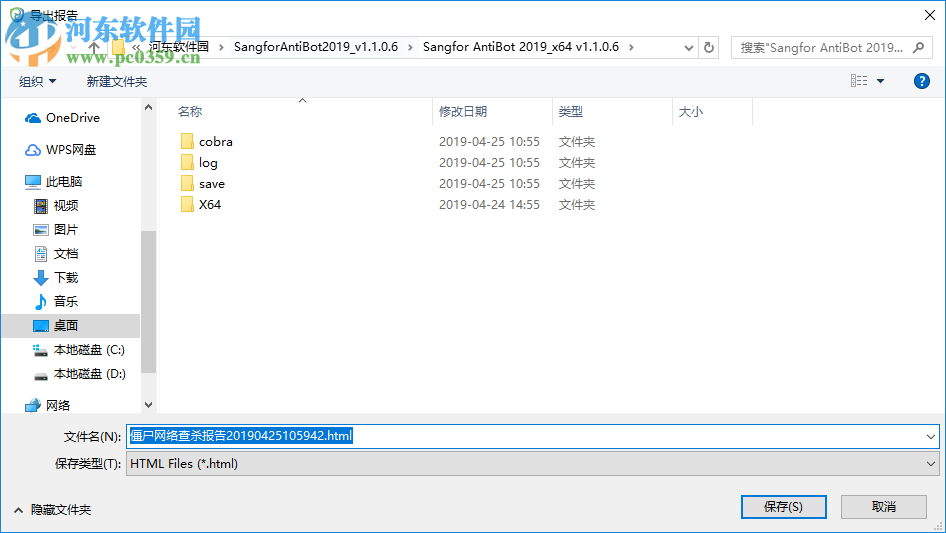
Task: Expand the chevron after Sangforx64 v1.1.0.6
Action: (x=631, y=47)
